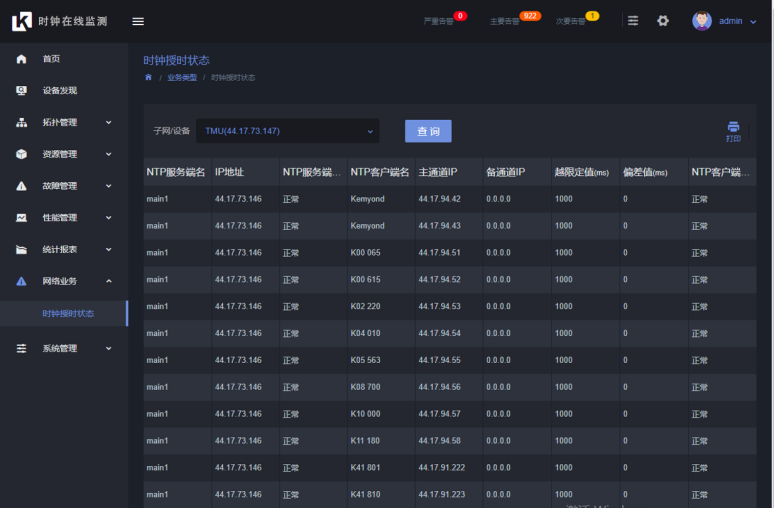Open the settings gear icon
This screenshot has width=774, height=508.
coord(663,21)
